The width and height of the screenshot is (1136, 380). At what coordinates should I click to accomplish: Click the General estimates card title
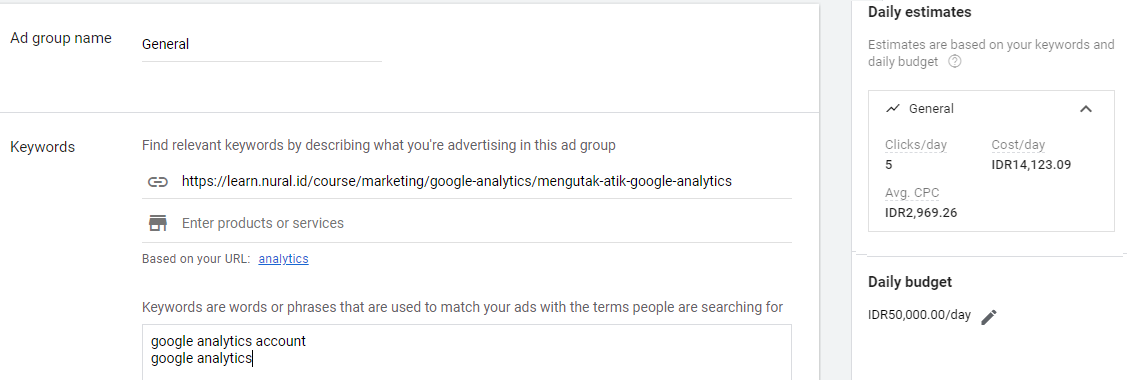(x=931, y=109)
